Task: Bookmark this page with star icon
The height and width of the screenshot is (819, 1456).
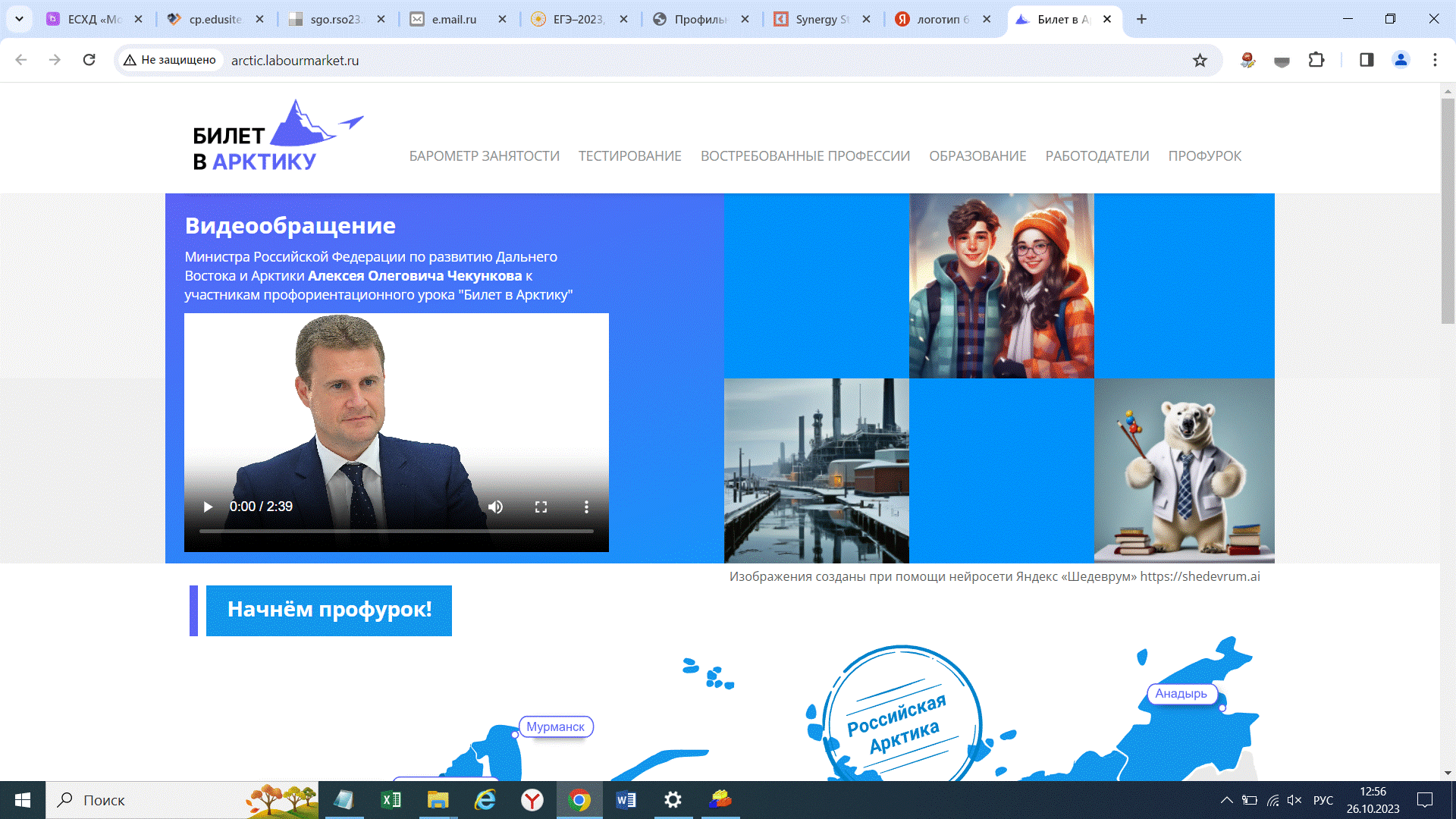Action: coord(1200,60)
